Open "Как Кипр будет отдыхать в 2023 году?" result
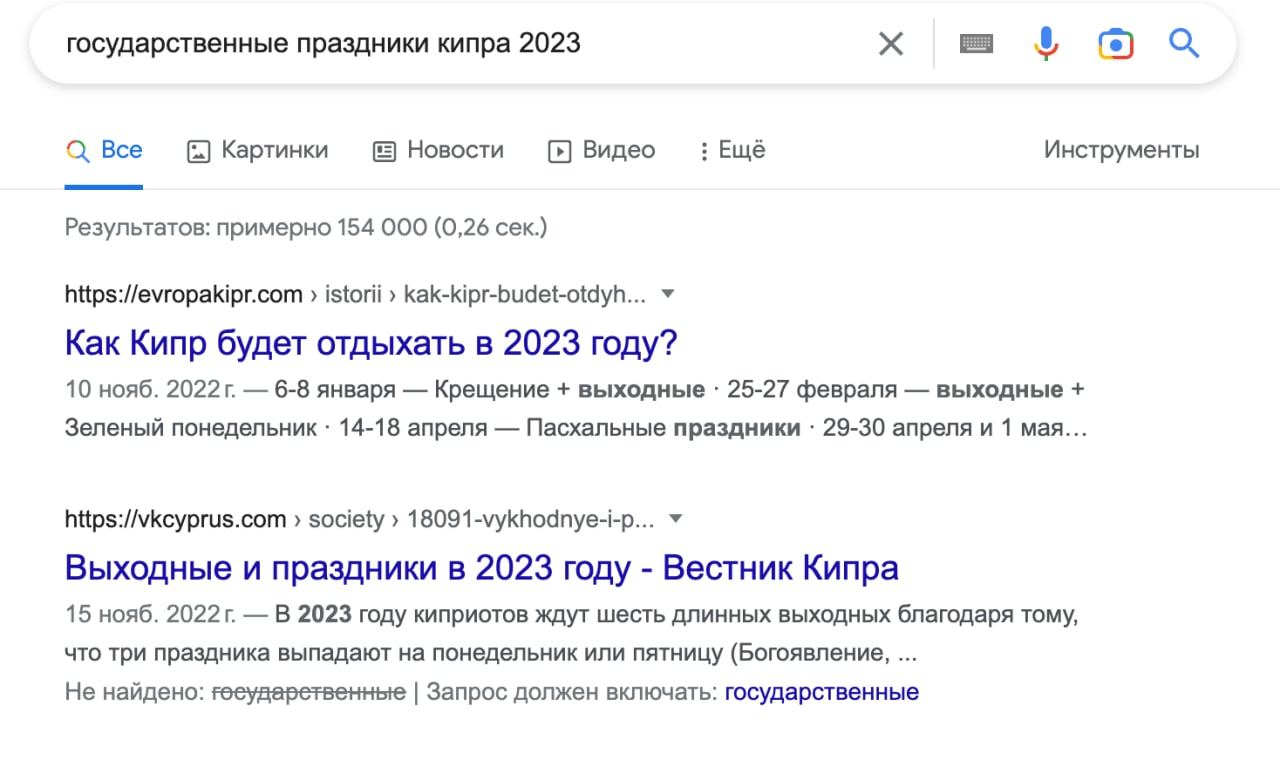This screenshot has height=760, width=1280. click(371, 343)
